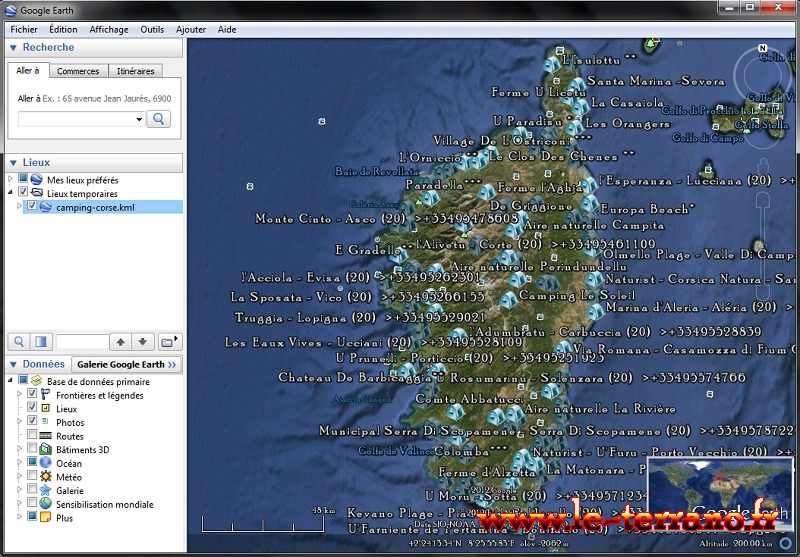This screenshot has height=557, width=800.
Task: Click the compass North indicator
Action: click(763, 48)
